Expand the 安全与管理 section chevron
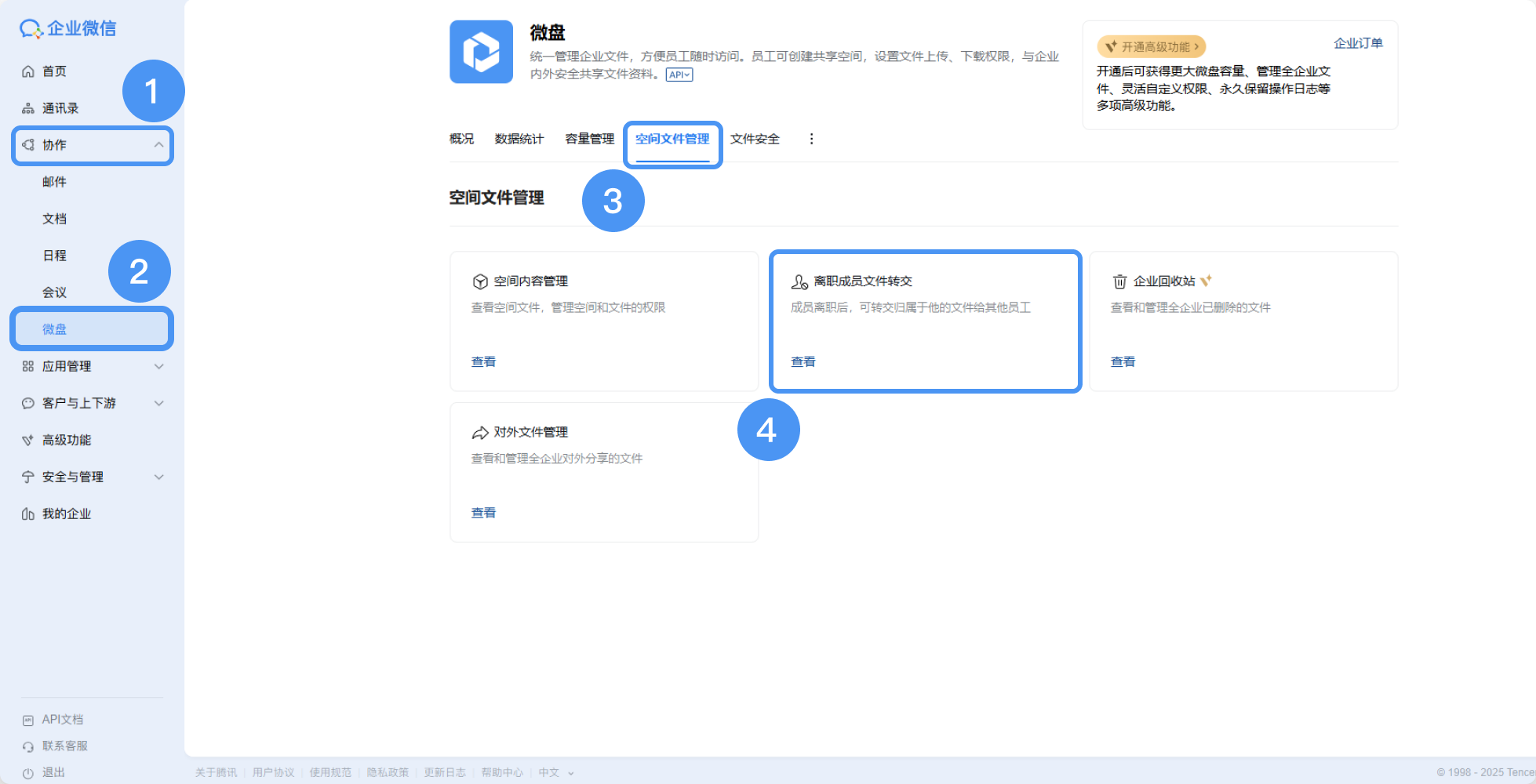Screen dimensions: 1536x784 coord(158,477)
